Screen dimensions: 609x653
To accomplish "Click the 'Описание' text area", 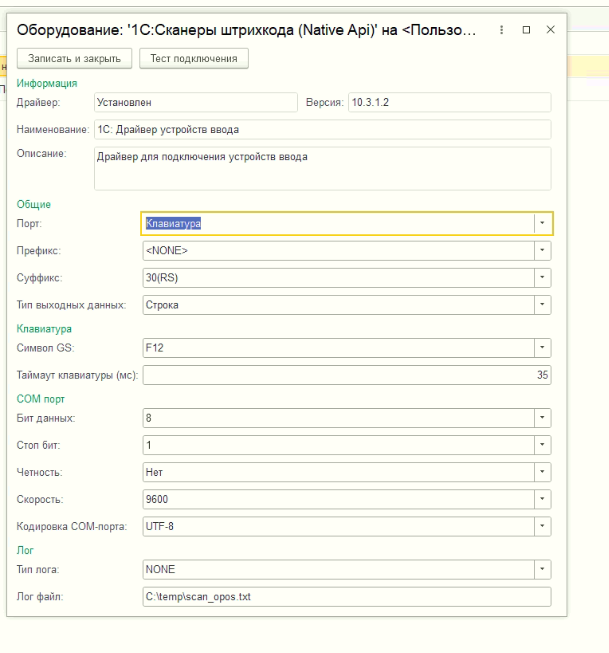I will 322,168.
